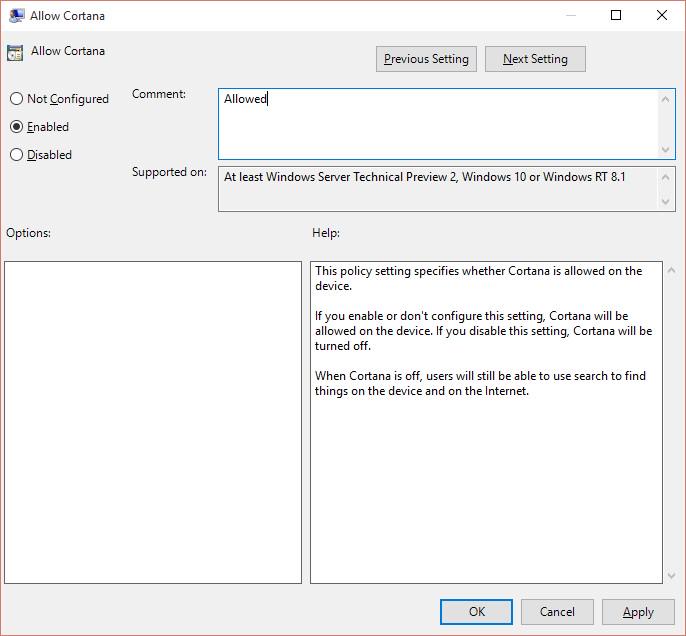Click the Supported on scroll down arrow
Image resolution: width=686 pixels, height=636 pixels.
[x=665, y=202]
